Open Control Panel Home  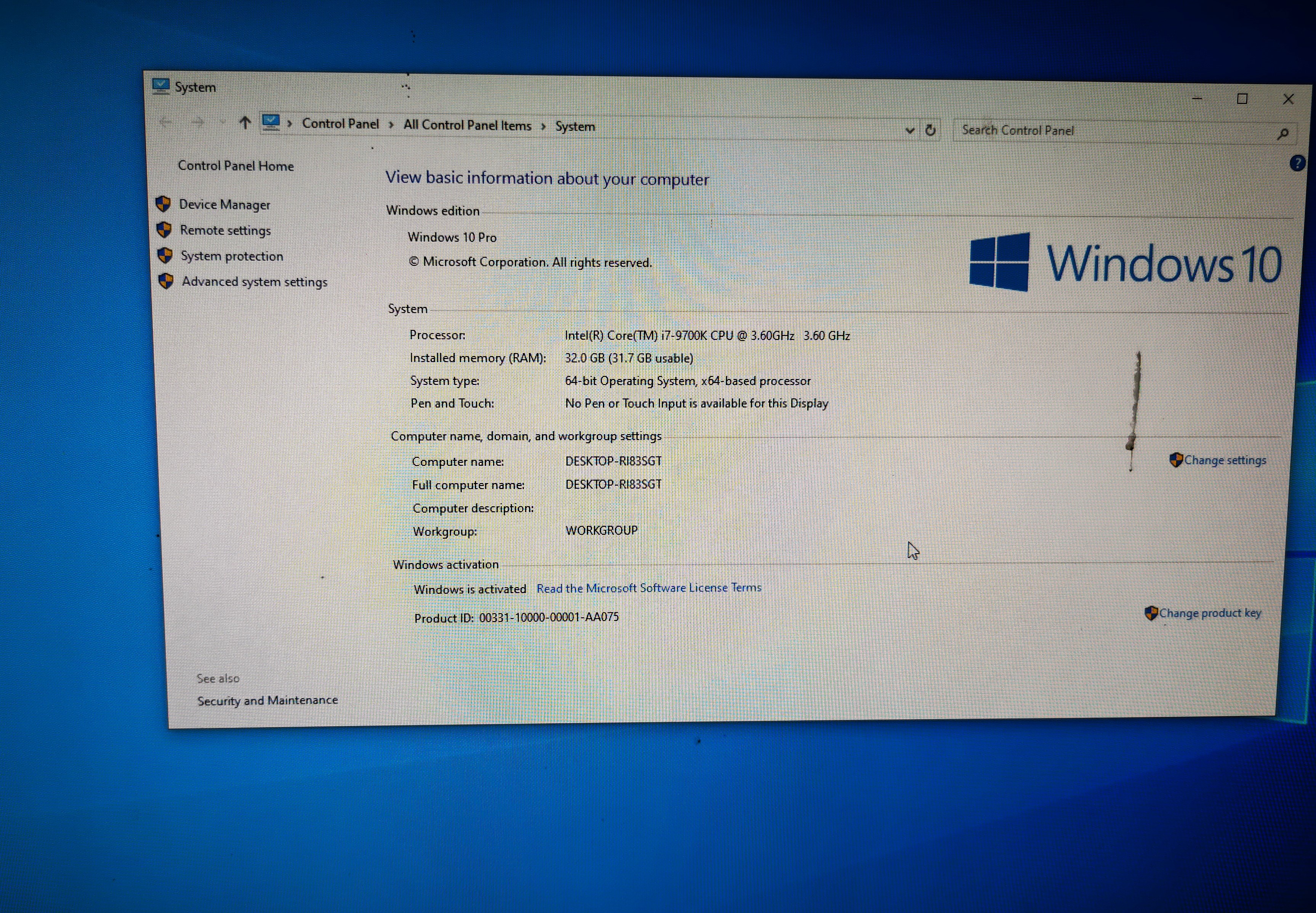click(x=235, y=166)
